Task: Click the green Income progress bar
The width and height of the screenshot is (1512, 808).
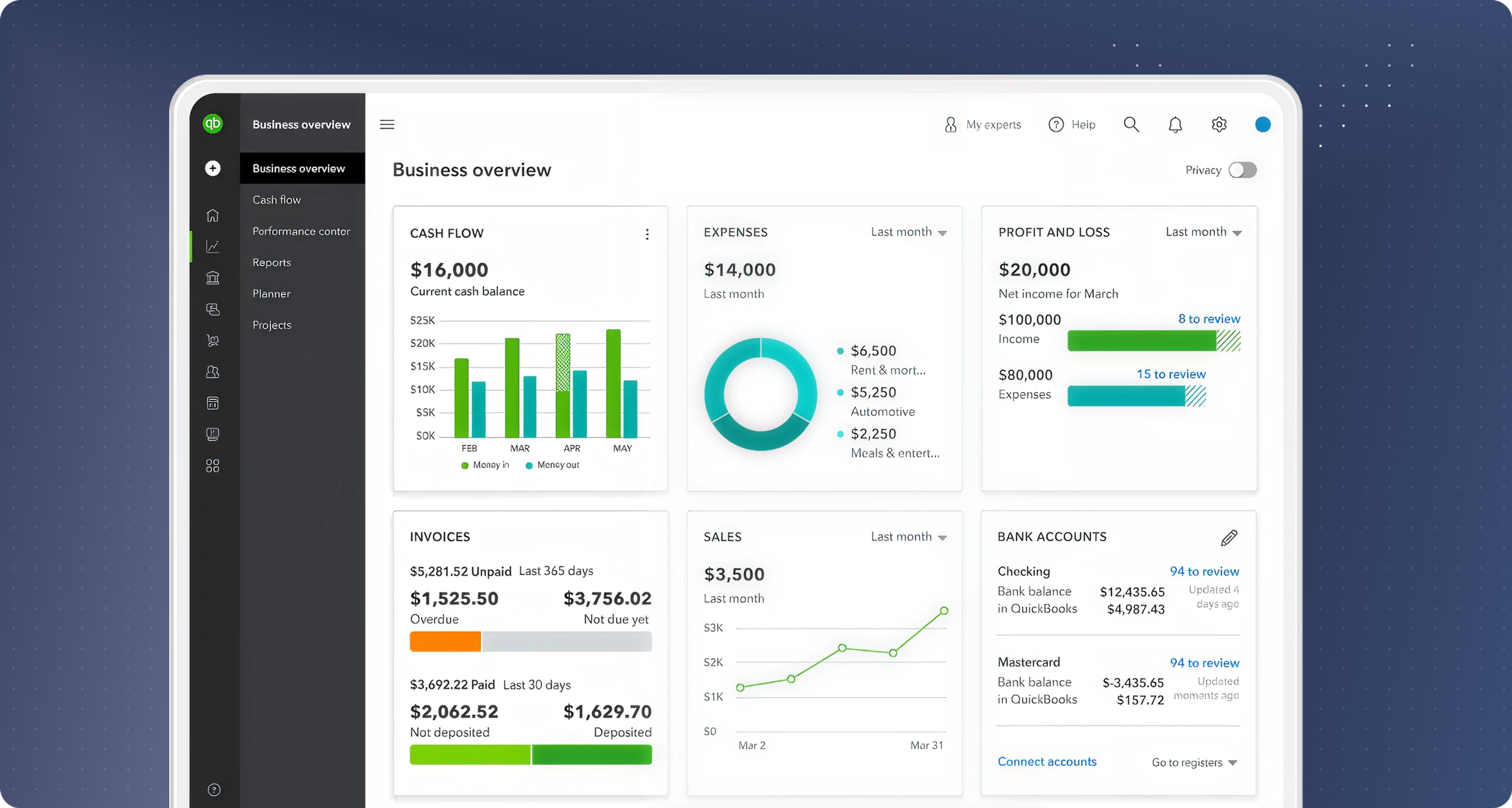Action: [x=1153, y=341]
